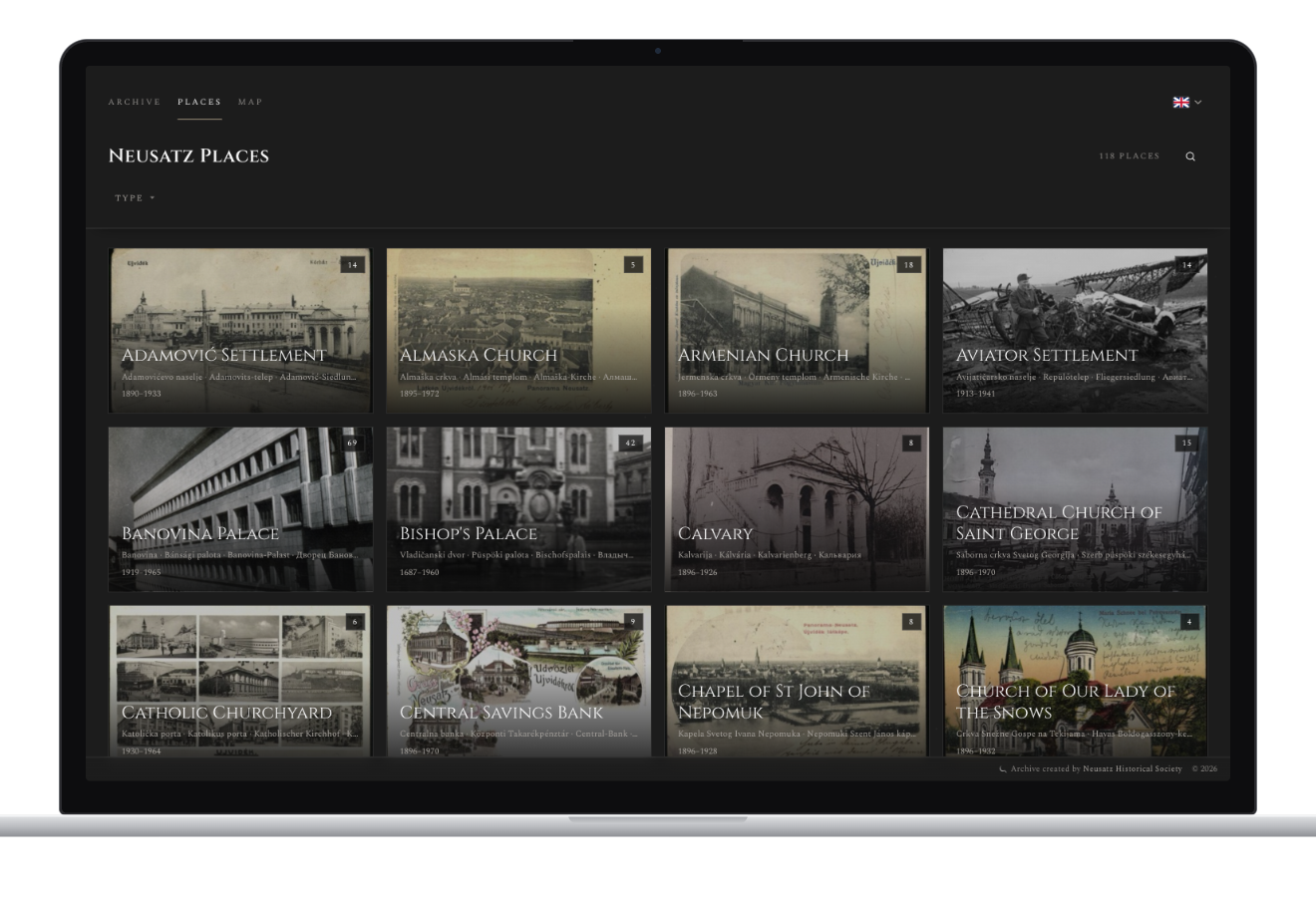Open Church of Our Lady of the Snows card

point(1075,681)
